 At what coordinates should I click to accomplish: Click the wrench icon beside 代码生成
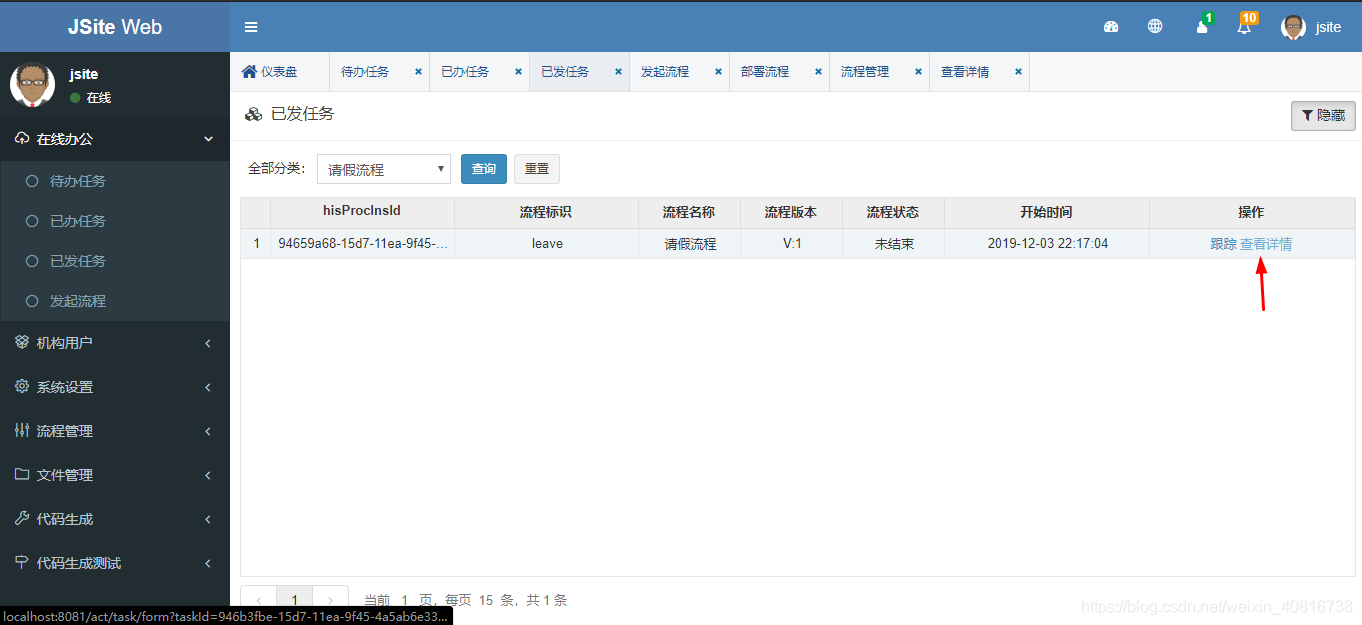22,519
